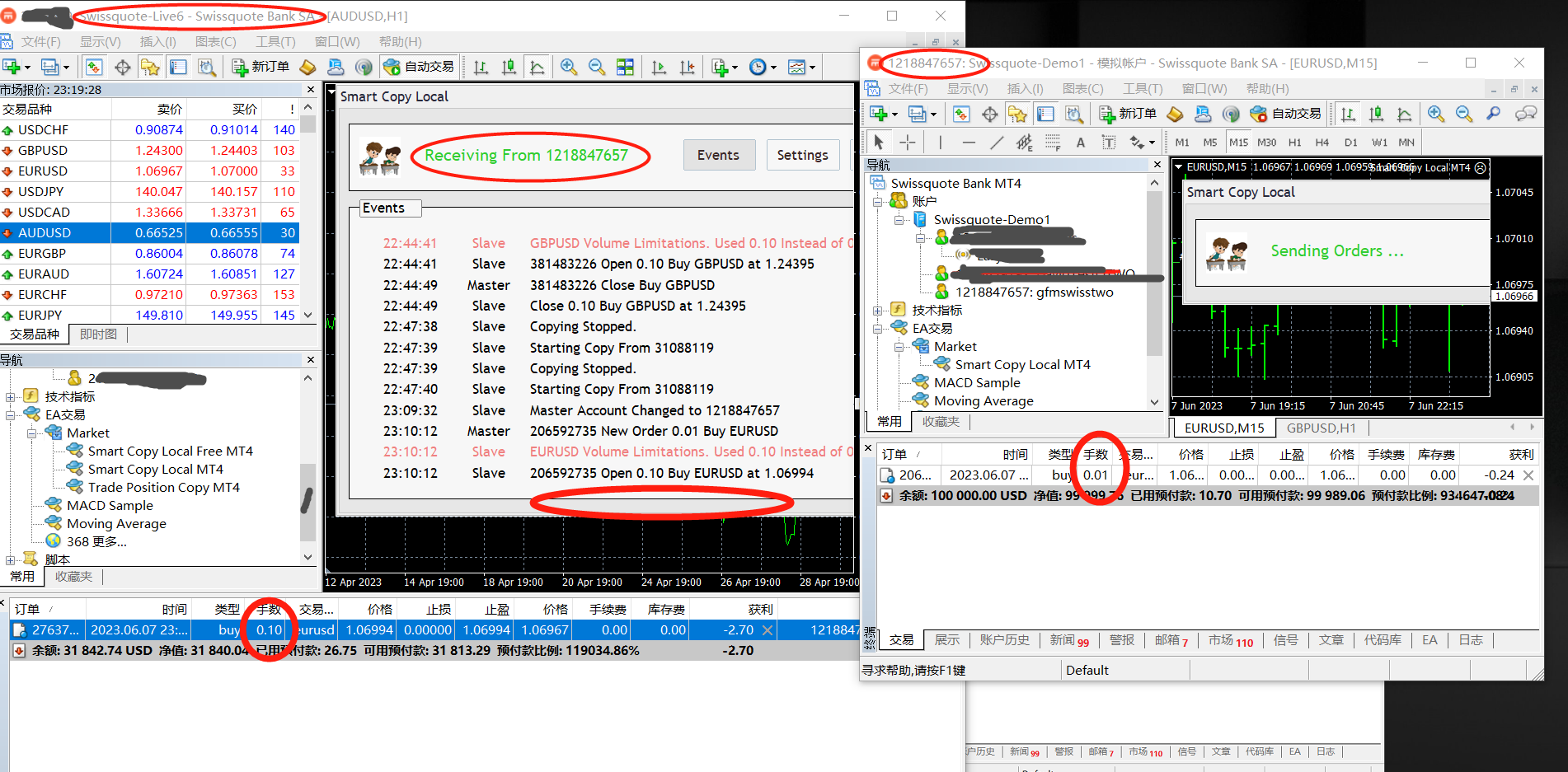Draw a vertical line in Demo1 window
1568x772 pixels.
pyautogui.click(x=941, y=143)
